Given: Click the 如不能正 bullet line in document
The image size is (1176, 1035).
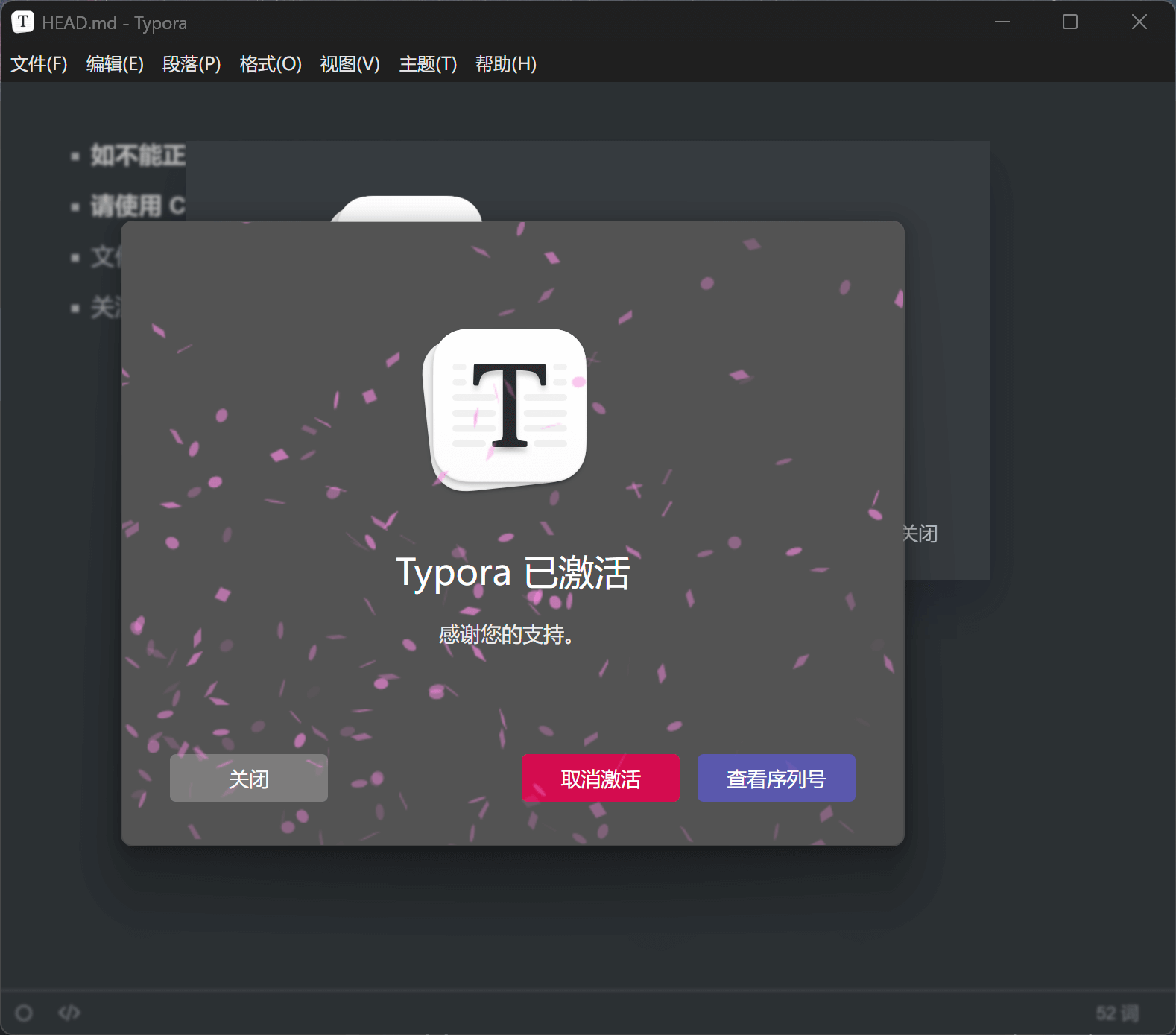Looking at the screenshot, I should pyautogui.click(x=138, y=156).
